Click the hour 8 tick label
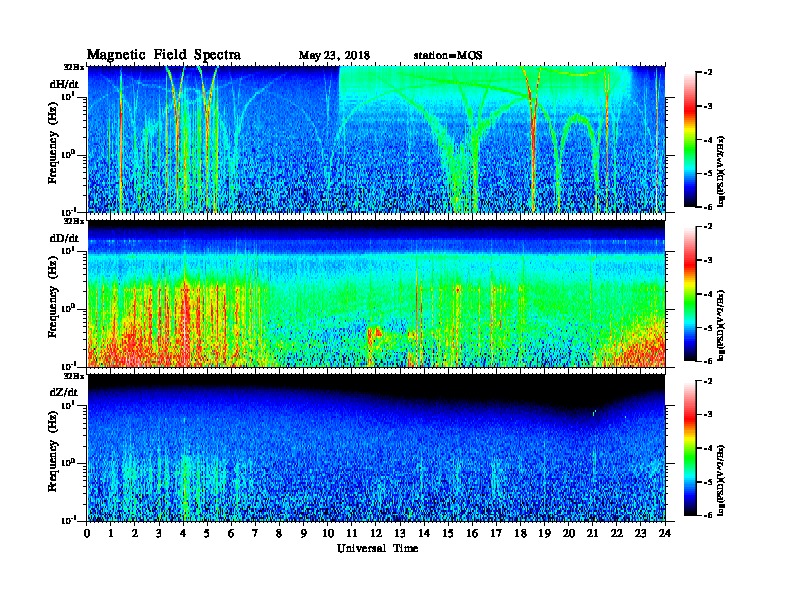This screenshot has width=792, height=612. (279, 534)
